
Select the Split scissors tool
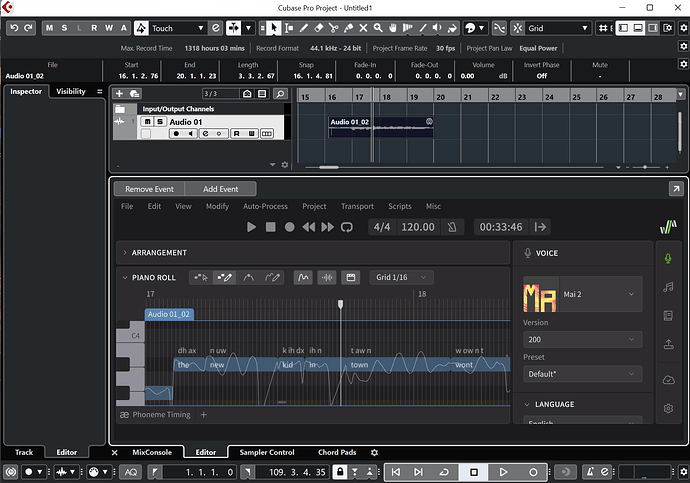coord(334,28)
